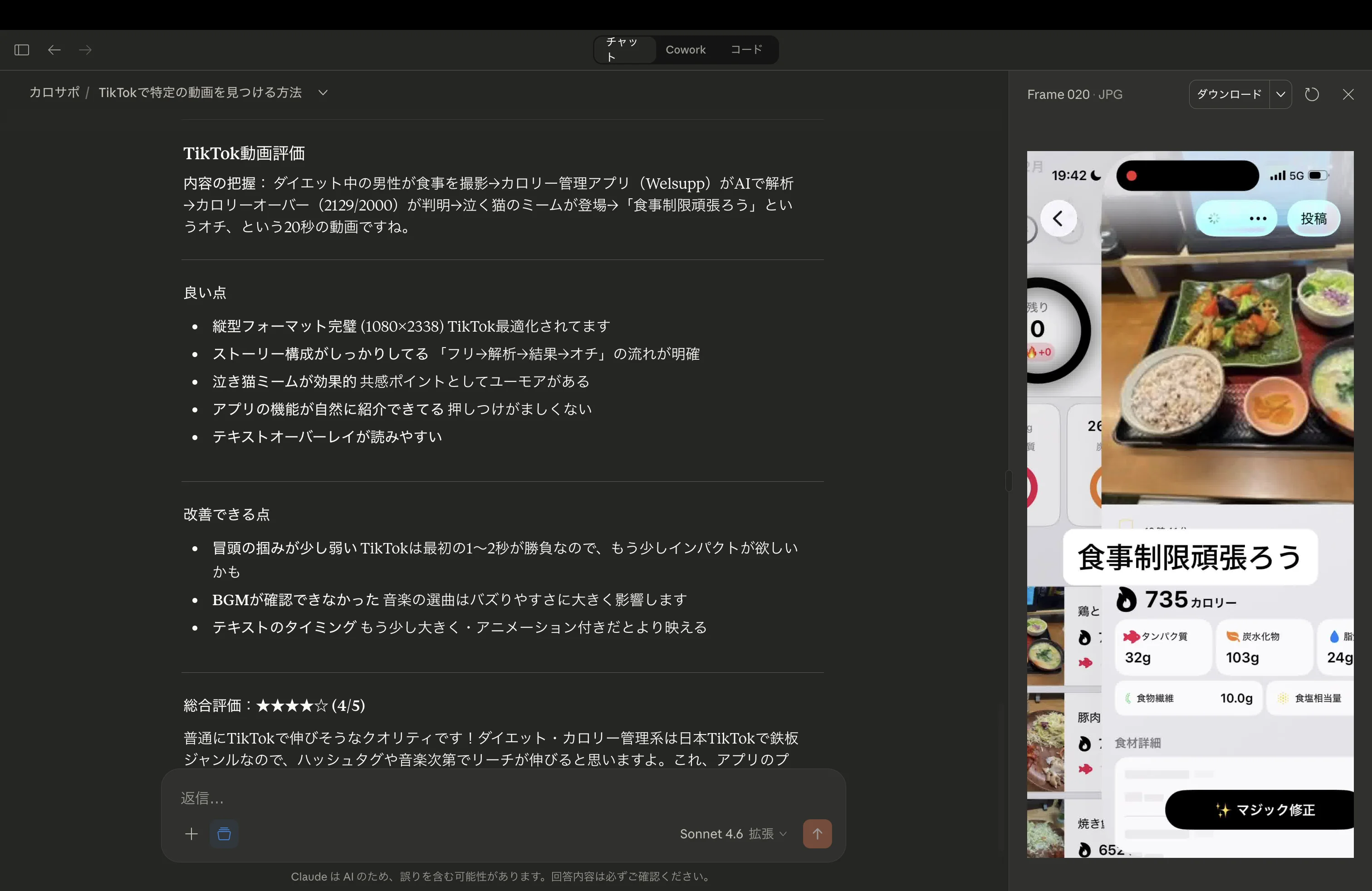This screenshot has width=1372, height=891.
Task: Refresh the Frame 020 preview
Action: 1312,94
